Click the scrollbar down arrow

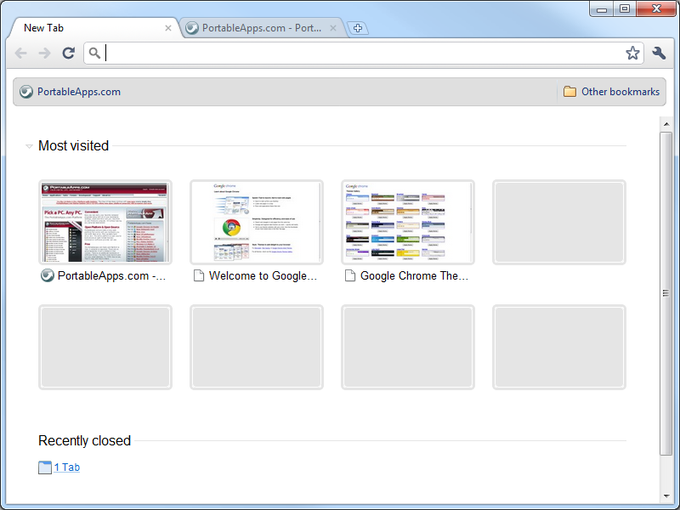click(x=666, y=494)
